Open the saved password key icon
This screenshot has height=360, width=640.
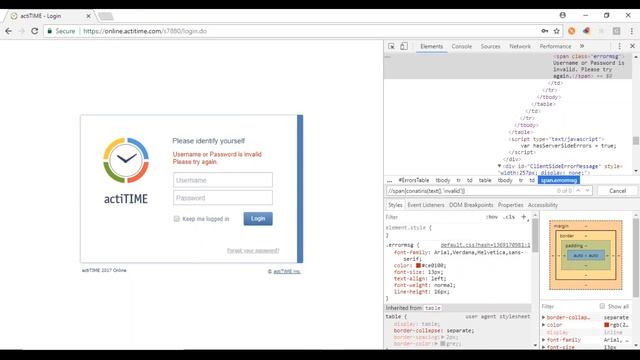pyautogui.click(x=544, y=31)
